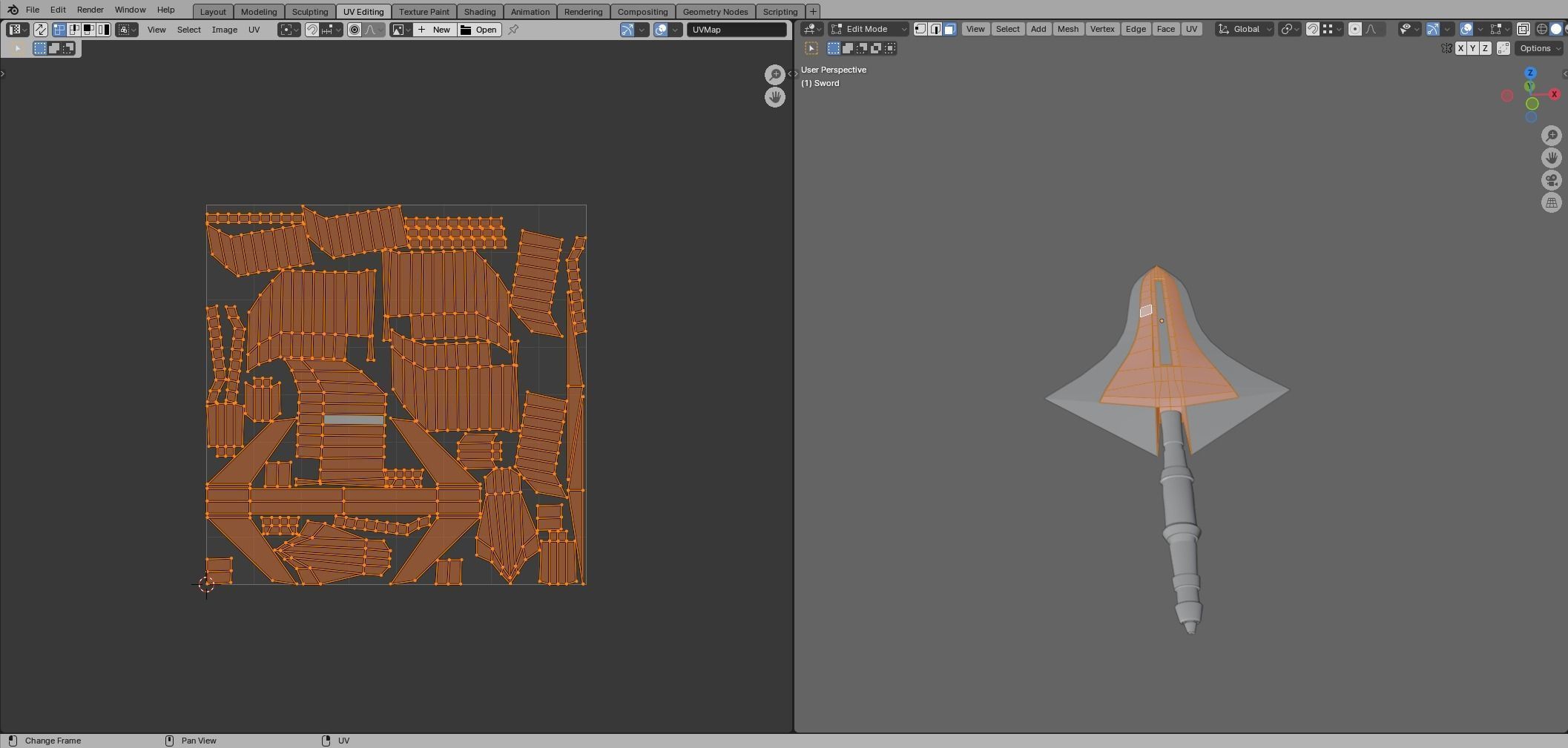
Task: Select mesh edge select mode in 3D viewport
Action: 935,29
